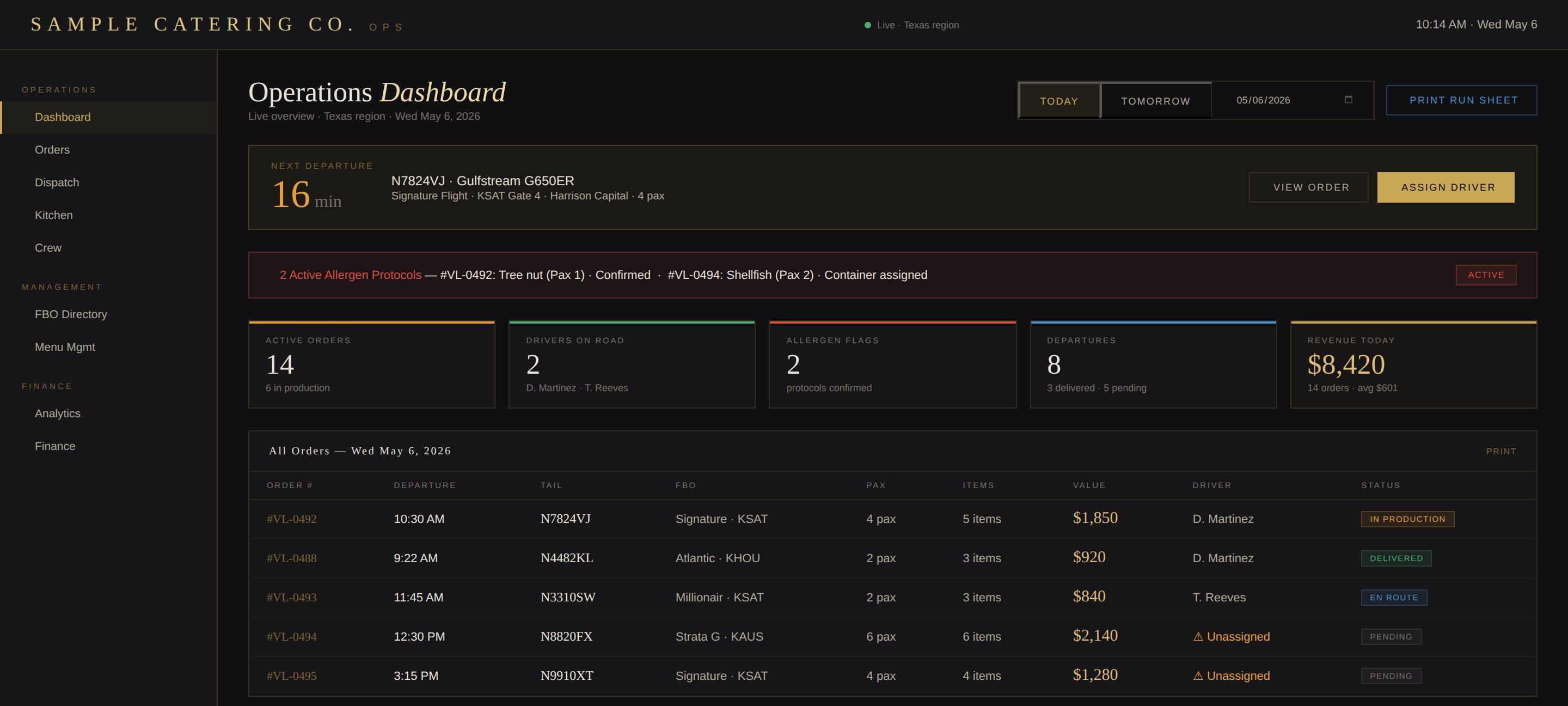This screenshot has width=1568, height=706.
Task: Switch to the Tomorrow view
Action: (1155, 101)
